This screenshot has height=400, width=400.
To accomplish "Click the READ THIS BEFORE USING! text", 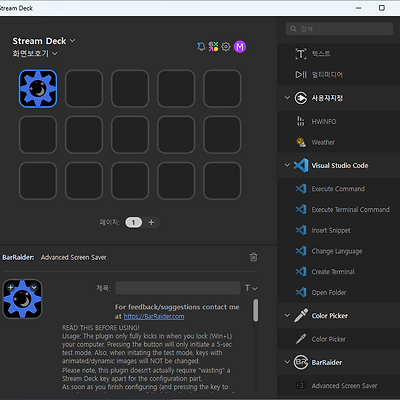I will point(101,328).
